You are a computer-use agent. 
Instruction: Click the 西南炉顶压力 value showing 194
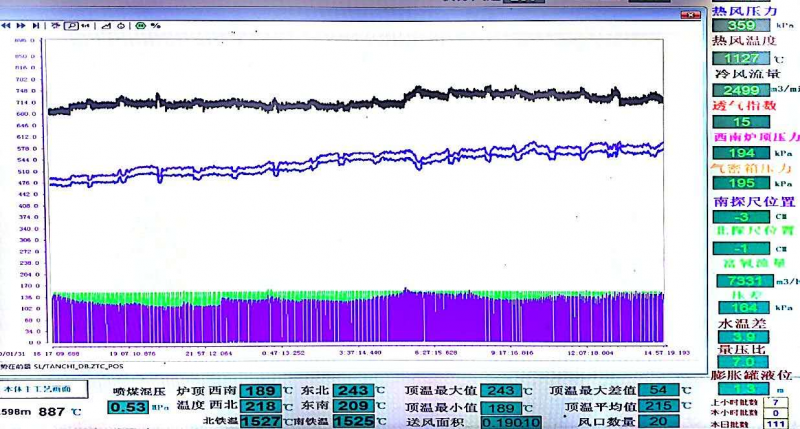(x=741, y=153)
